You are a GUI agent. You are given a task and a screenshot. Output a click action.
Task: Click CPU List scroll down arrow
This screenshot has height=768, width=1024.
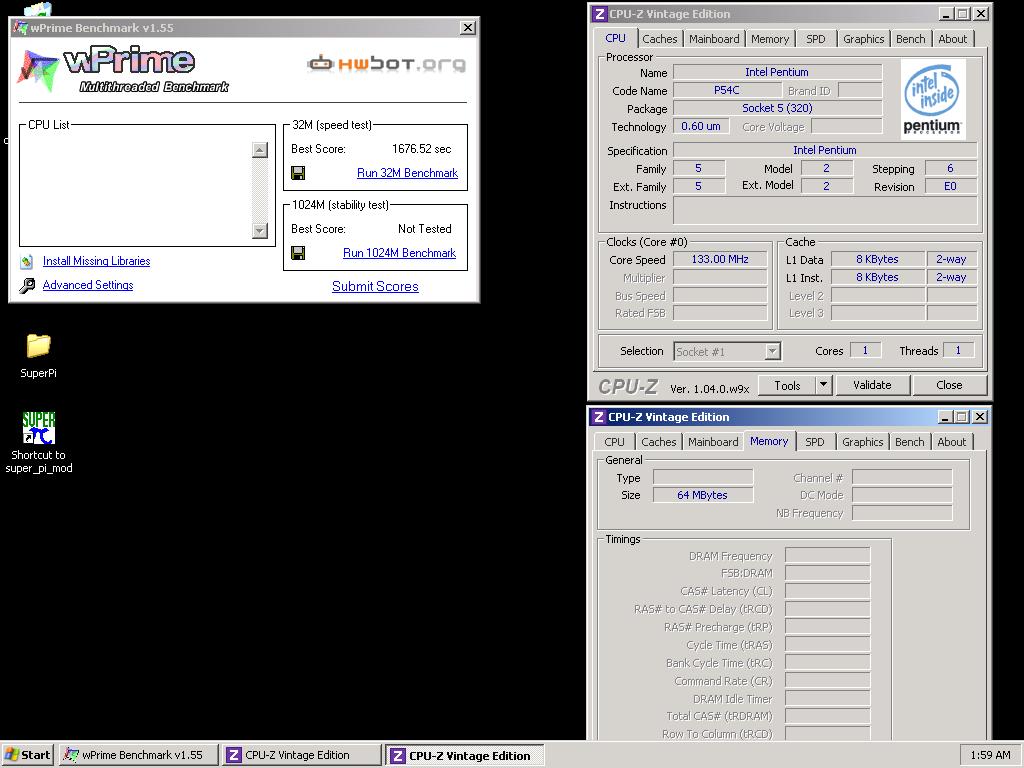click(x=260, y=231)
